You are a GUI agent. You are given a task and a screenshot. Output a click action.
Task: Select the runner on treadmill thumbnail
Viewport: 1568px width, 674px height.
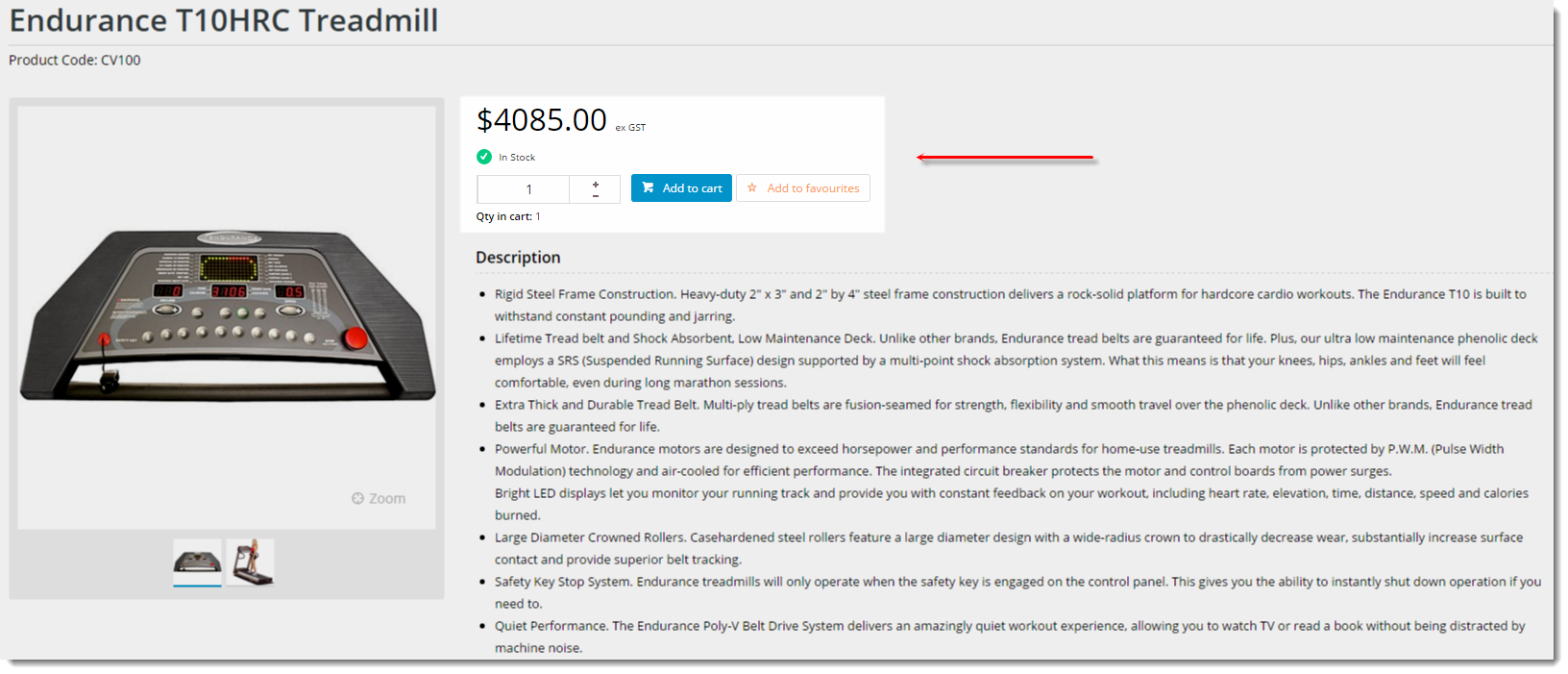[250, 562]
